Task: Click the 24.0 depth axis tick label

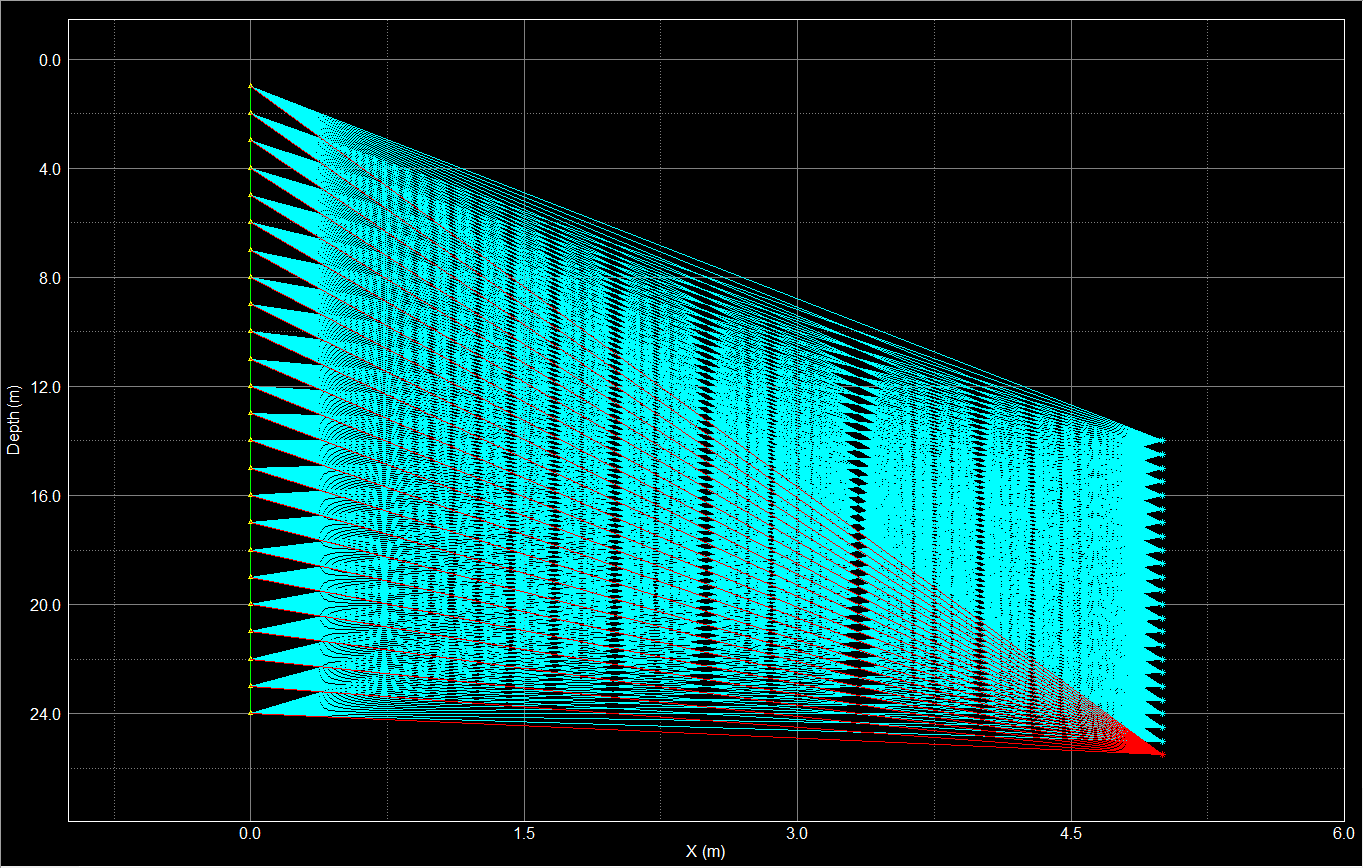Action: click(45, 714)
